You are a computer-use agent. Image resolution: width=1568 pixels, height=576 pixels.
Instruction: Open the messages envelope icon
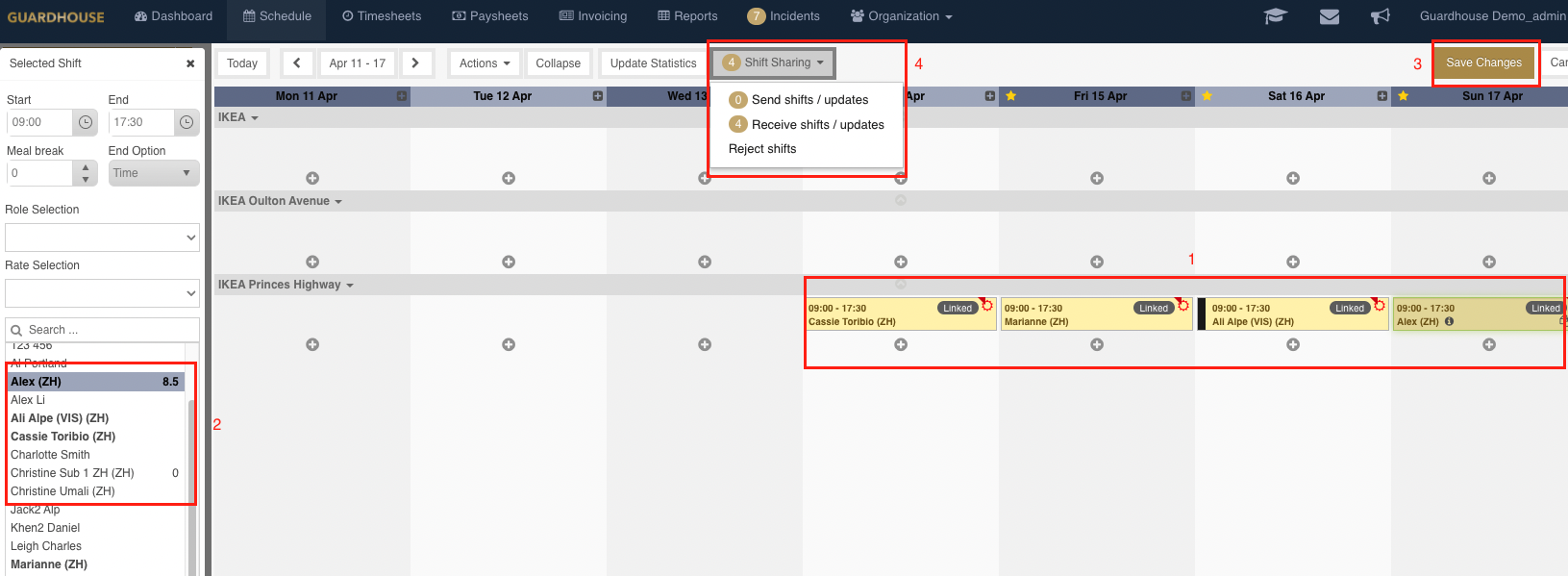[x=1330, y=16]
